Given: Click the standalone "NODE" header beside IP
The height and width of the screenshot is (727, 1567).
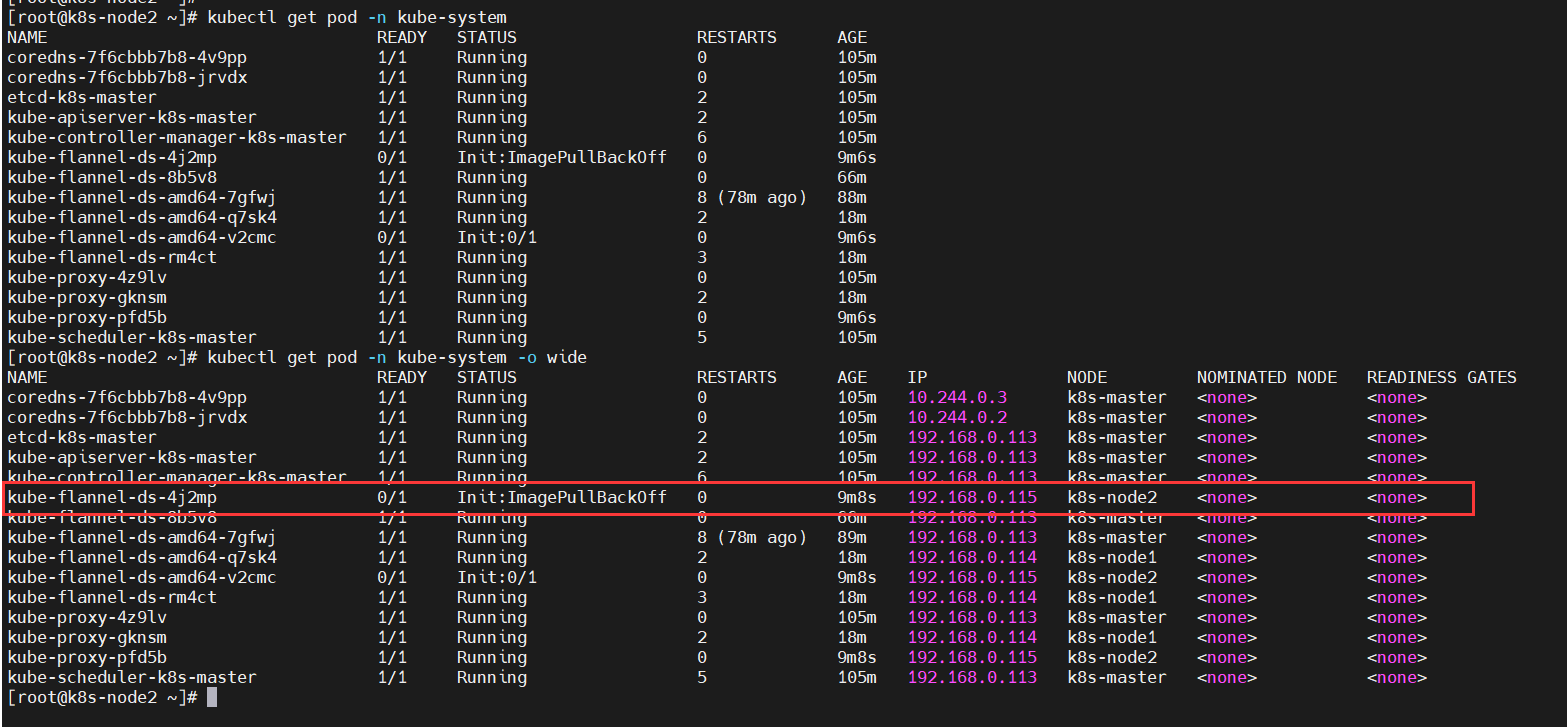Looking at the screenshot, I should coord(1087,377).
